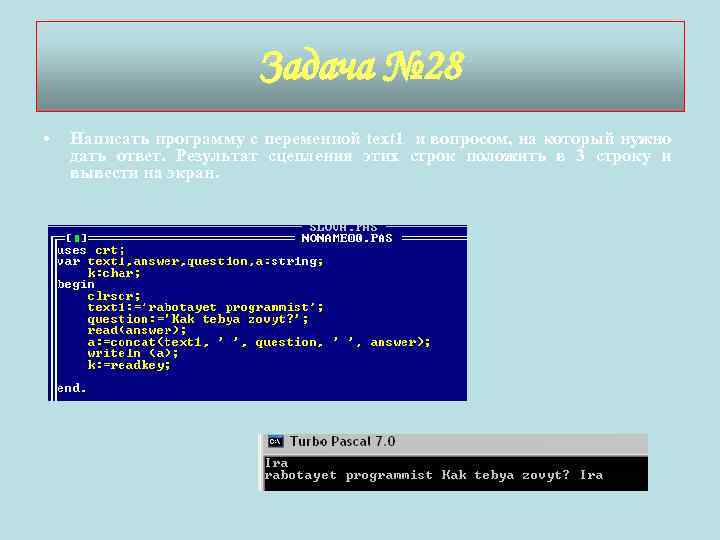720x540 pixels.
Task: Select the NONAME00.PAS window title
Action: tap(347, 238)
